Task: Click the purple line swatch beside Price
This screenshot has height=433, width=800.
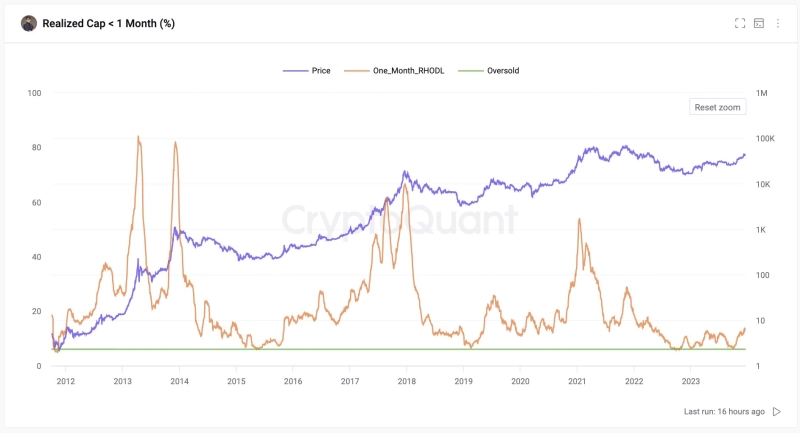Action: [294, 71]
